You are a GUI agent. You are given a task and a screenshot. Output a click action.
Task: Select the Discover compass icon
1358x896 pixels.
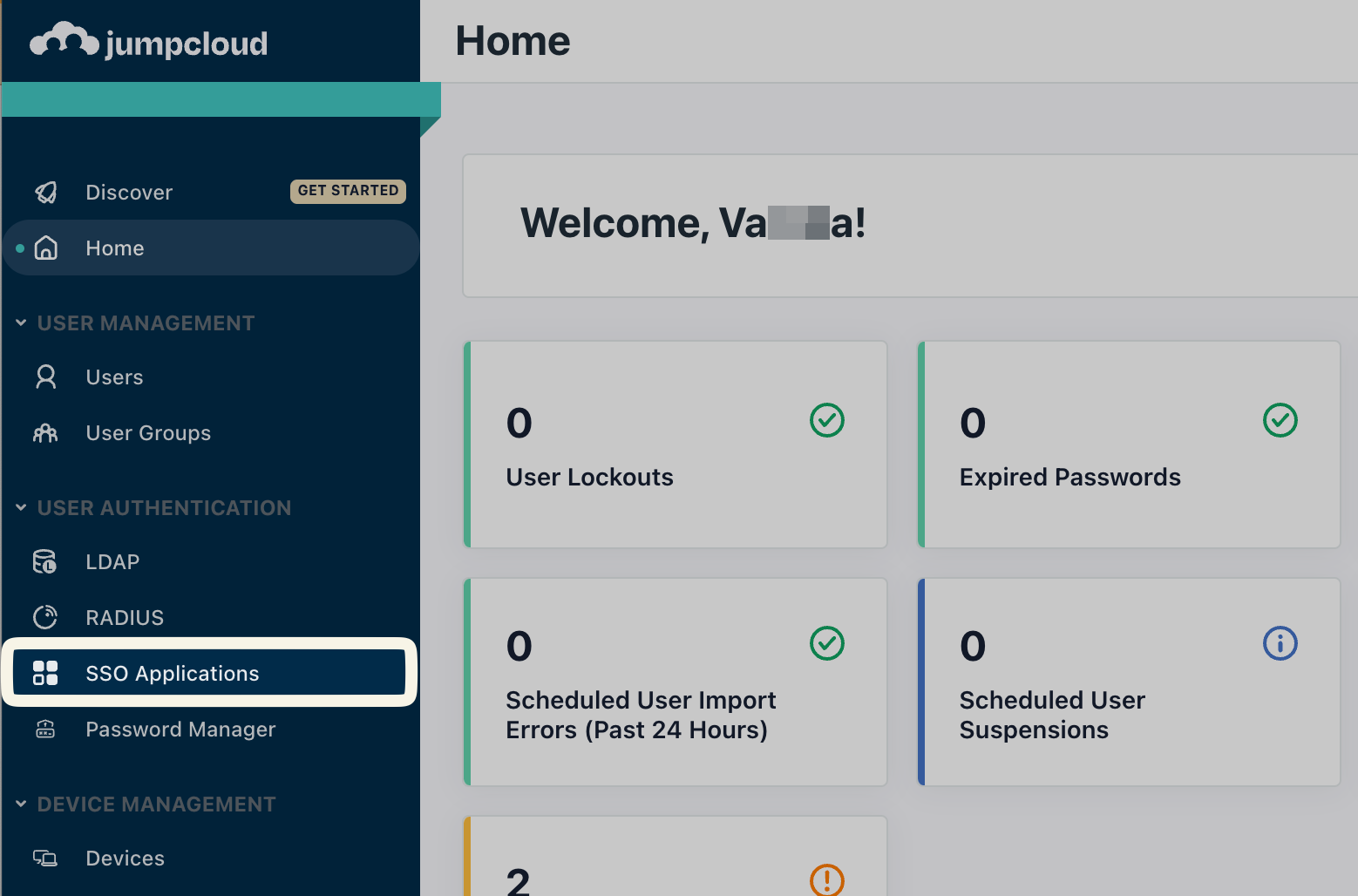pyautogui.click(x=45, y=192)
